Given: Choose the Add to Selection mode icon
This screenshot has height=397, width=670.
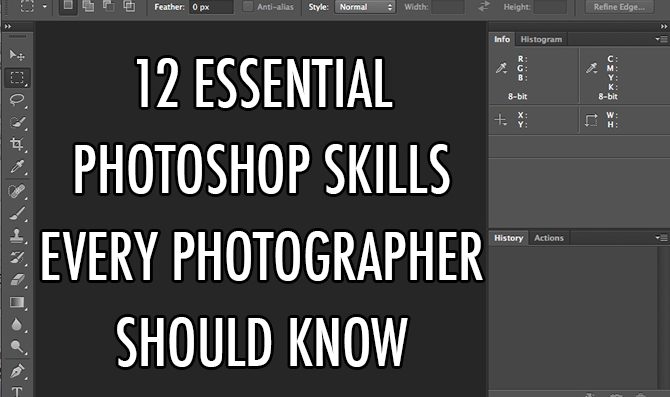Looking at the screenshot, I should point(88,6).
